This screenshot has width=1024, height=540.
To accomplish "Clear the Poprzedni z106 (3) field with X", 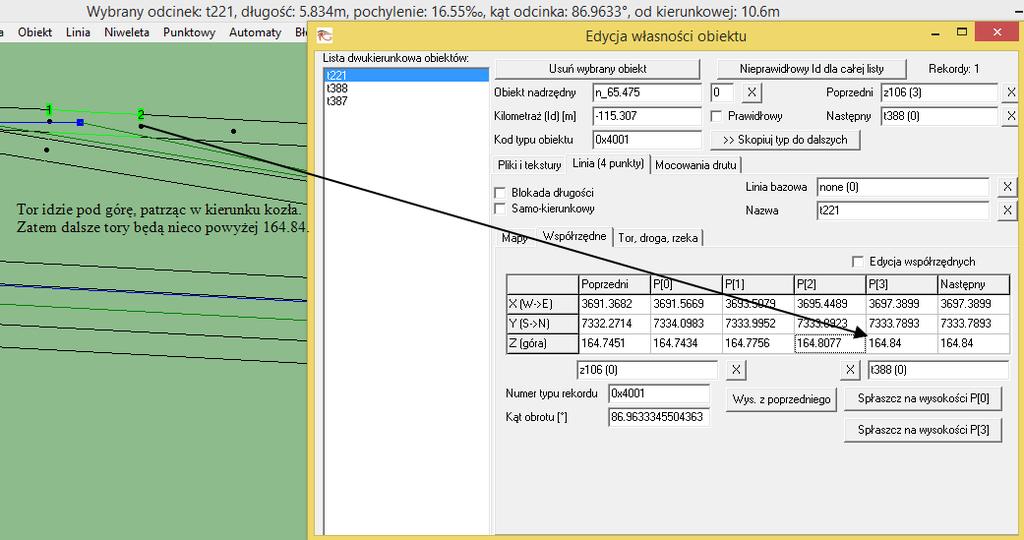I will click(1011, 93).
